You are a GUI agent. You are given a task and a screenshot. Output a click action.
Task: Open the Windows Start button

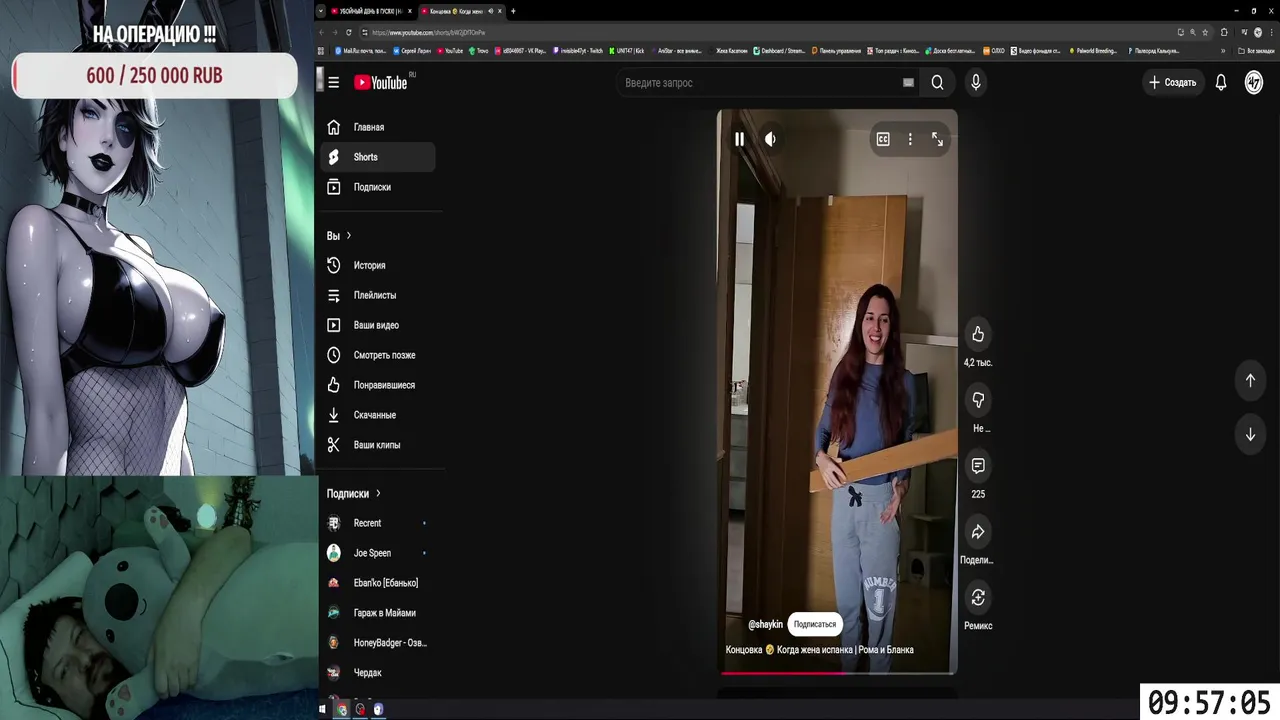tap(323, 709)
